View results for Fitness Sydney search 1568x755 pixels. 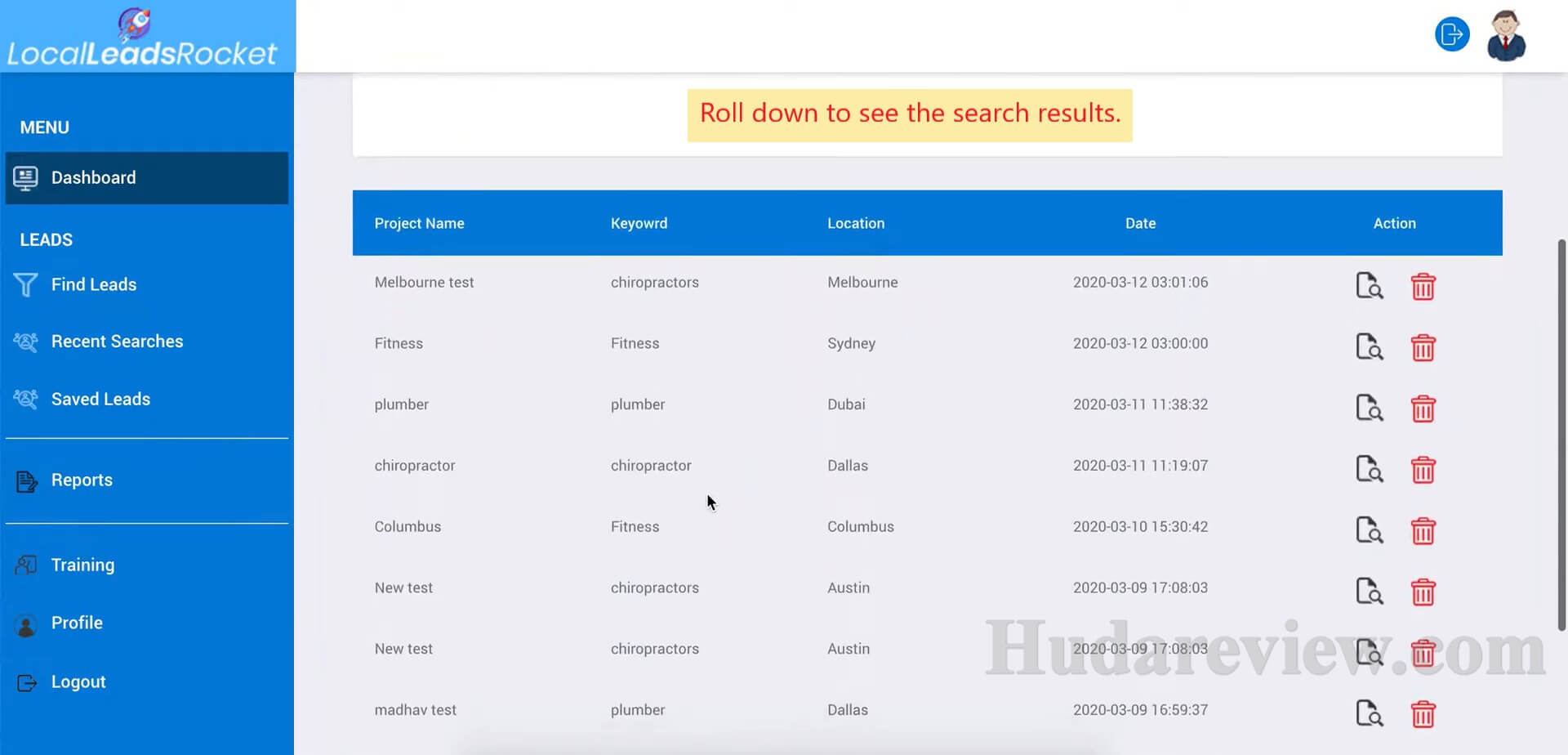click(1369, 347)
